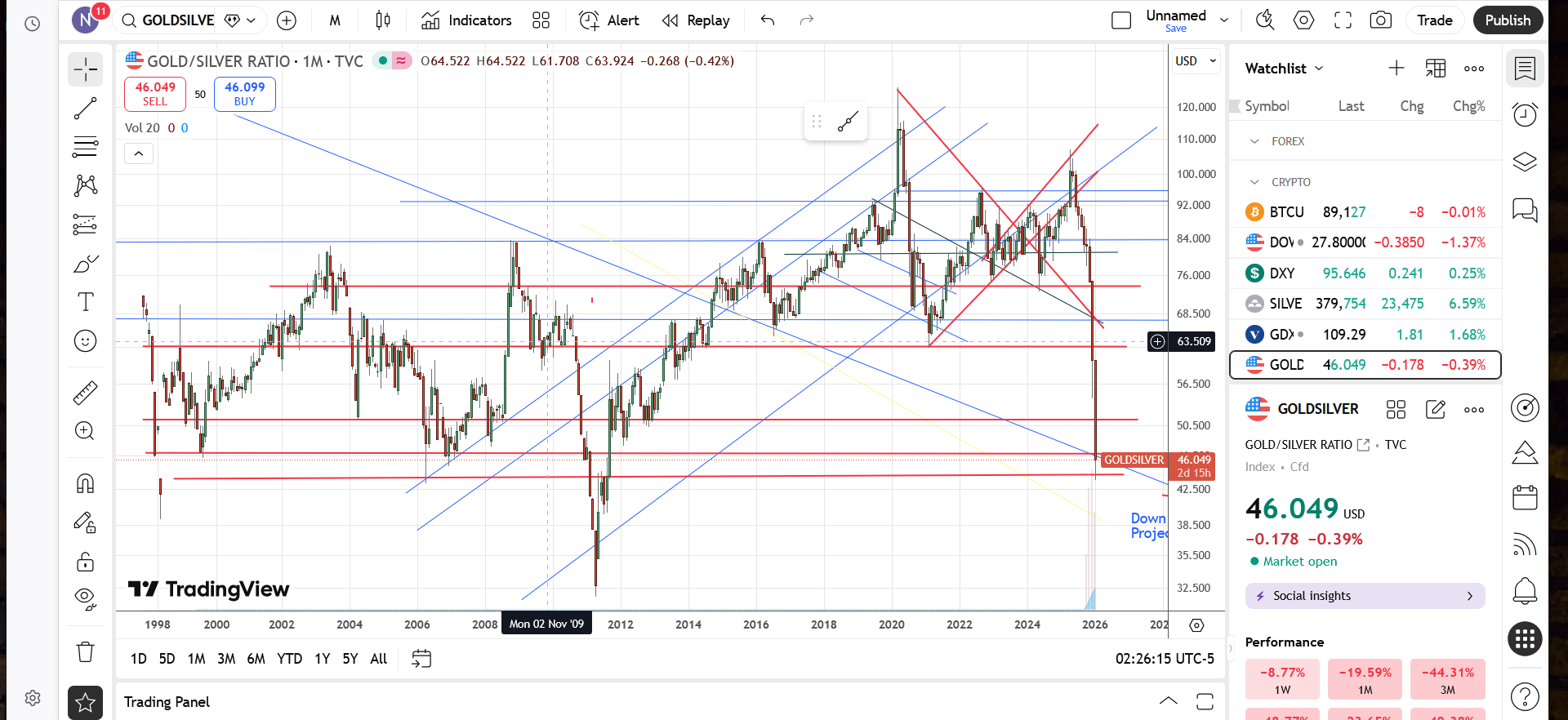Publish the chart idea
Image resolution: width=1568 pixels, height=720 pixels.
pyautogui.click(x=1508, y=20)
